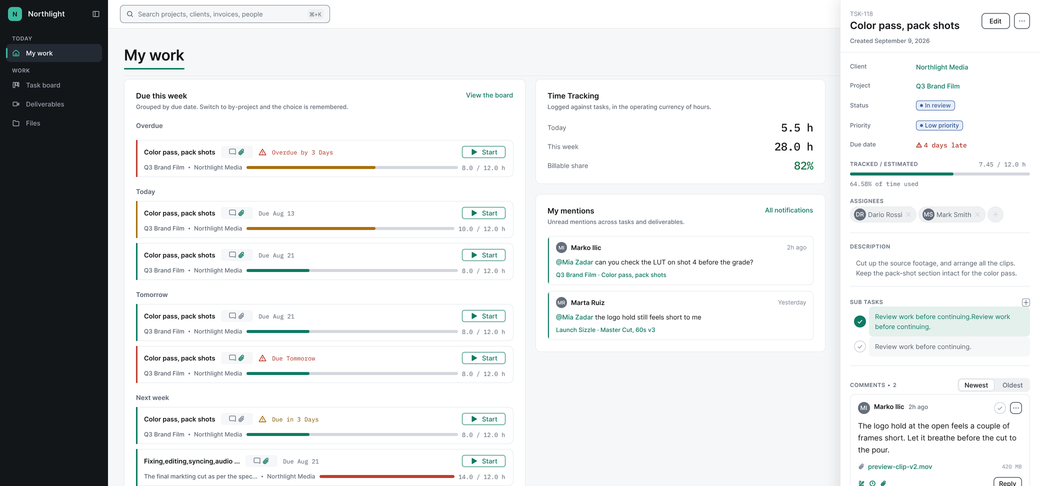
Task: Mark Marko Ilic's comment as resolved
Action: [x=1000, y=407]
